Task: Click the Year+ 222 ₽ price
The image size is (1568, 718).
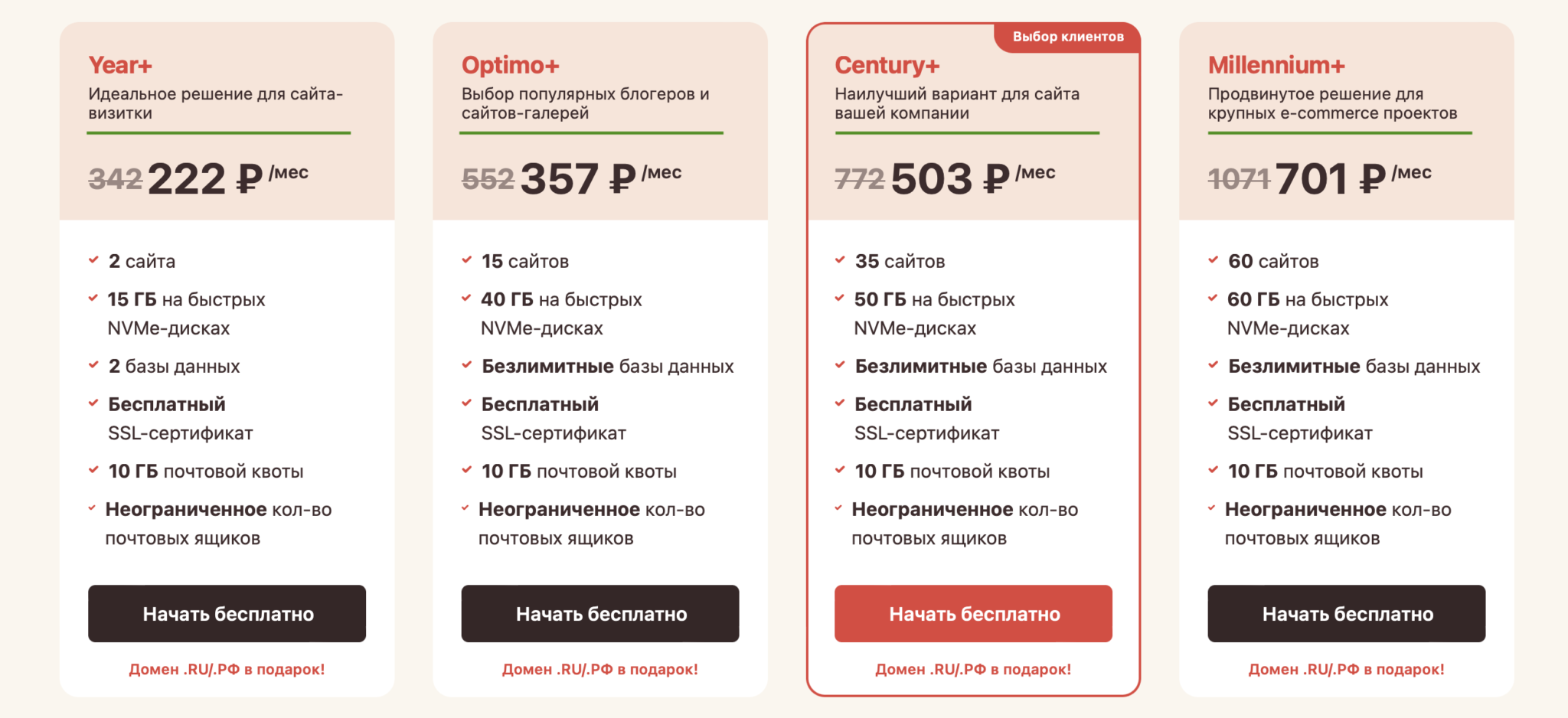Action: point(205,179)
